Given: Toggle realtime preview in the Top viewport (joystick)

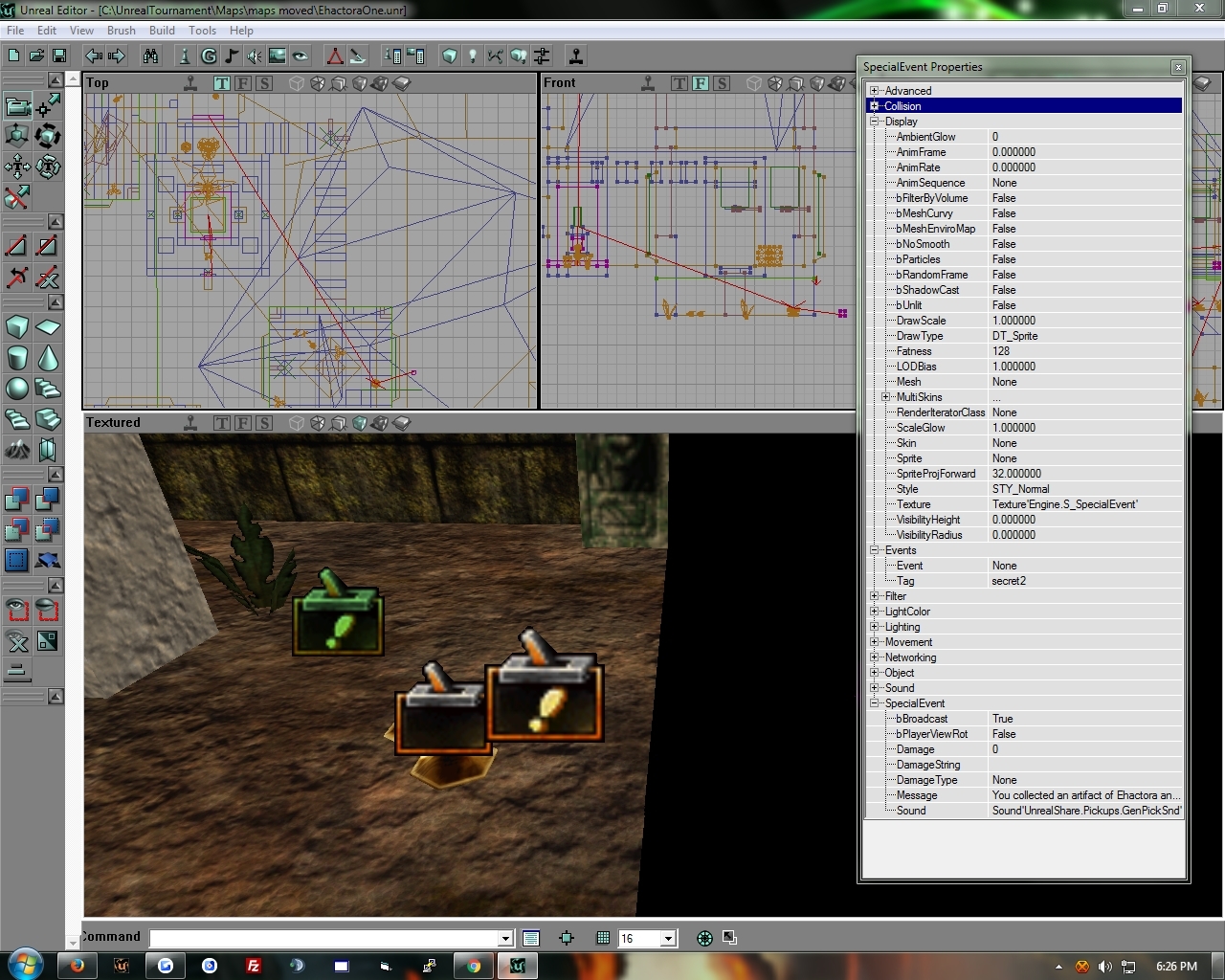Looking at the screenshot, I should pos(190,83).
